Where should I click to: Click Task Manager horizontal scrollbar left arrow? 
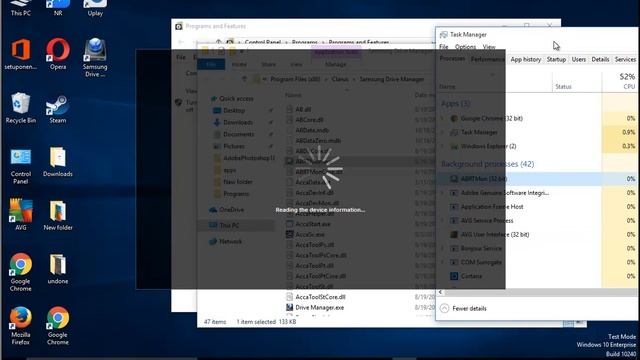(440, 292)
